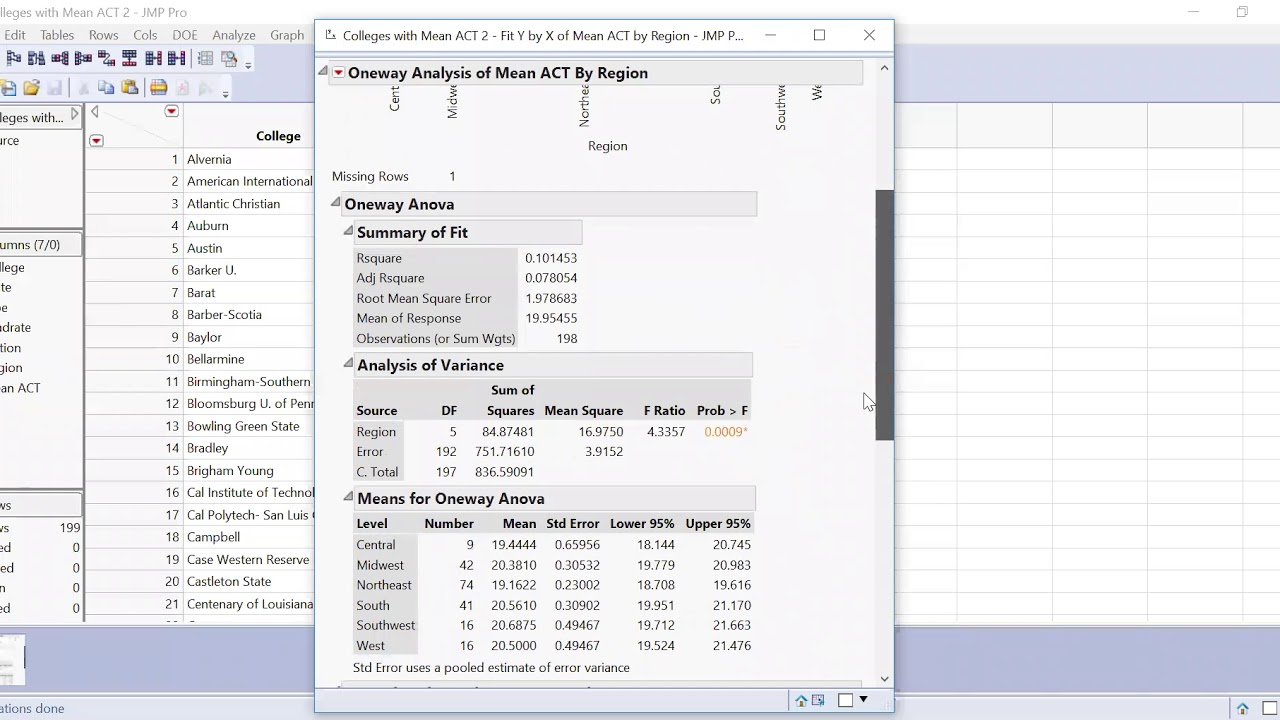
Task: Click the Paste clipboard icon
Action: pos(129,88)
